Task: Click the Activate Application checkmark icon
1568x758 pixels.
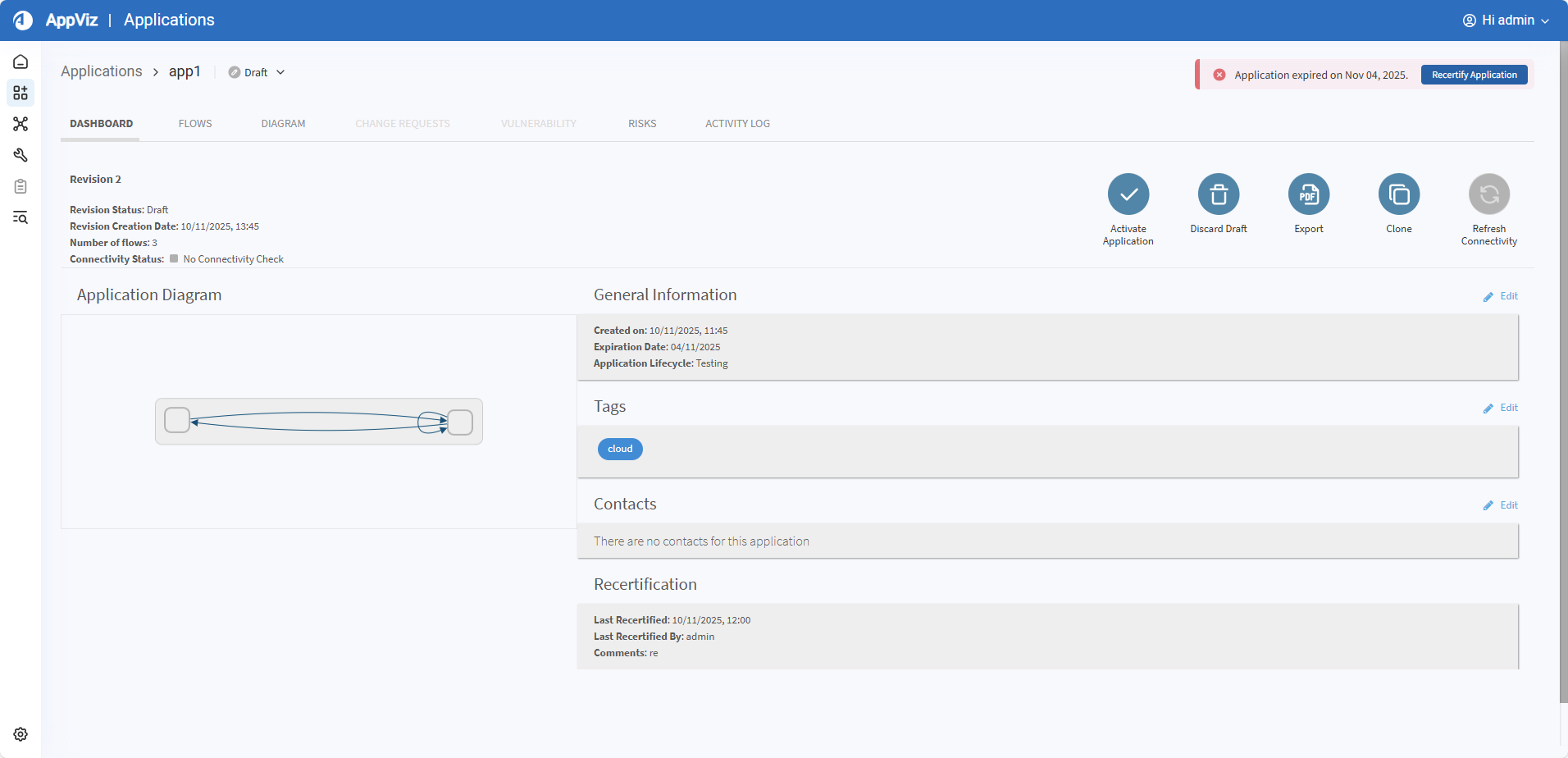Action: pyautogui.click(x=1128, y=194)
